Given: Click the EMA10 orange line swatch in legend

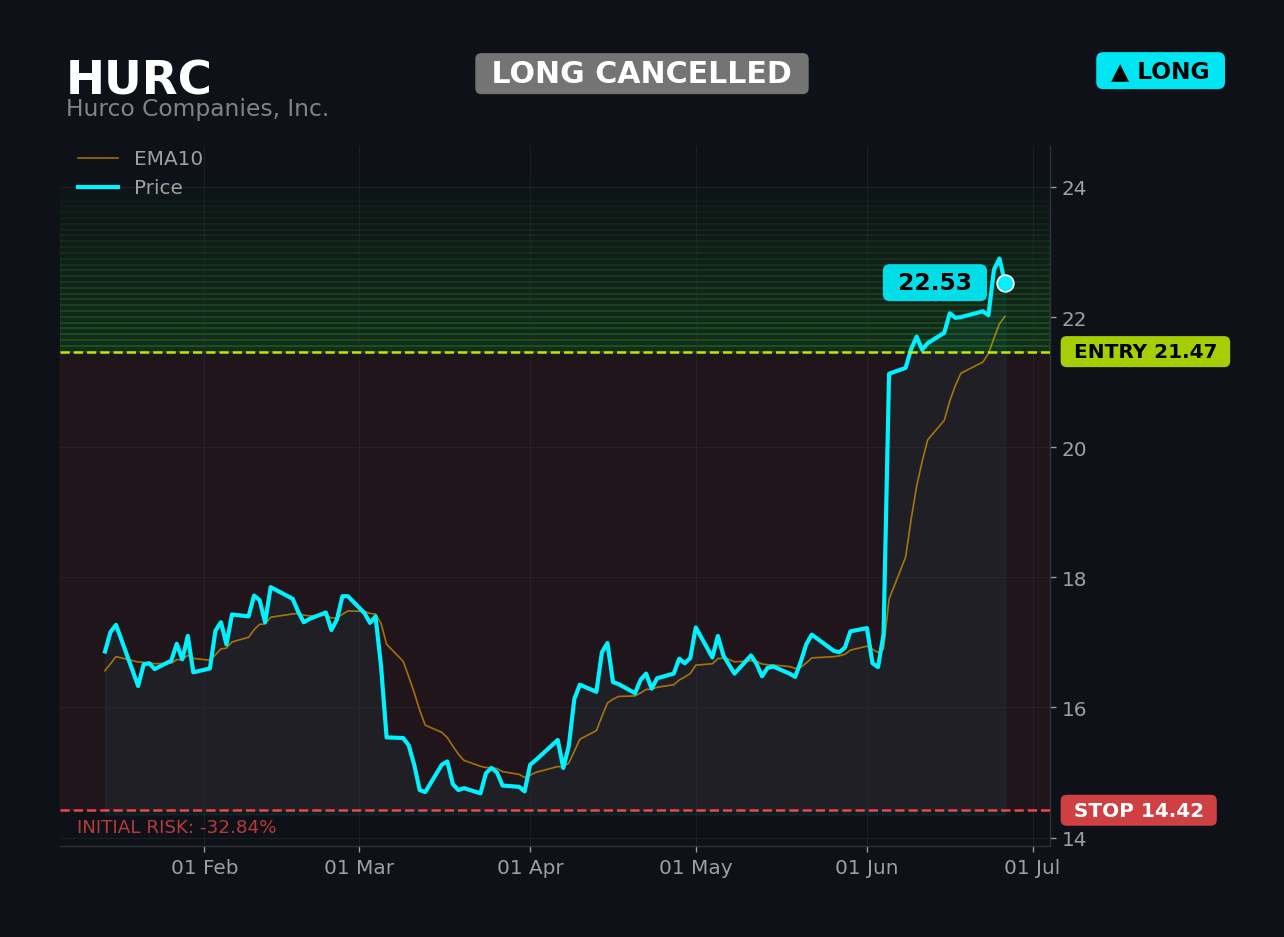Looking at the screenshot, I should coord(98,159).
